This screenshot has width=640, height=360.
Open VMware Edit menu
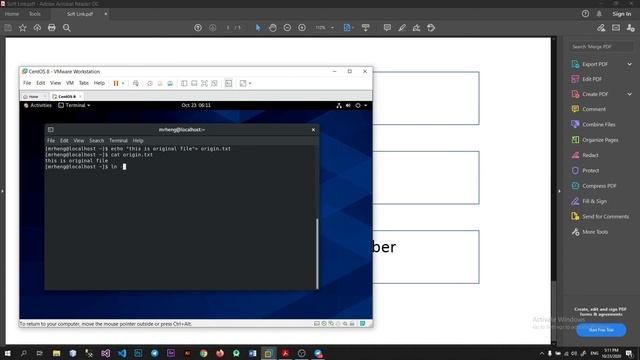click(40, 83)
